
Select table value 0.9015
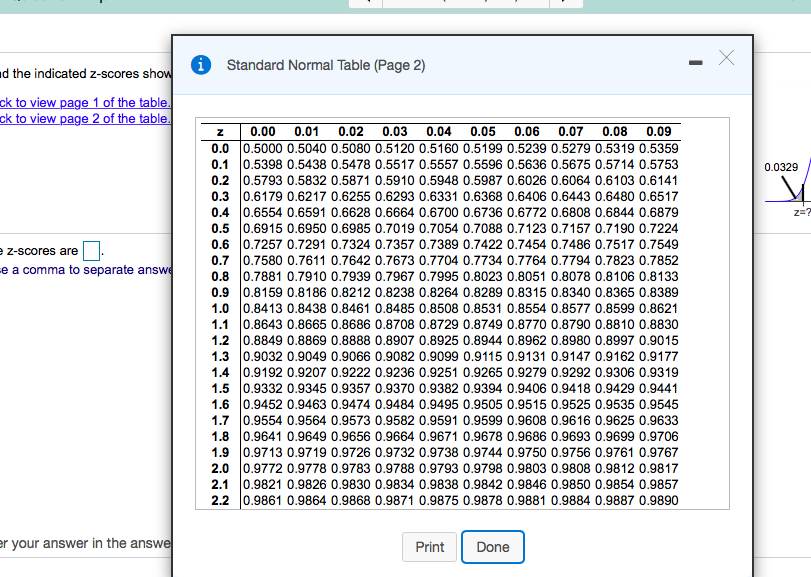pyautogui.click(x=658, y=341)
